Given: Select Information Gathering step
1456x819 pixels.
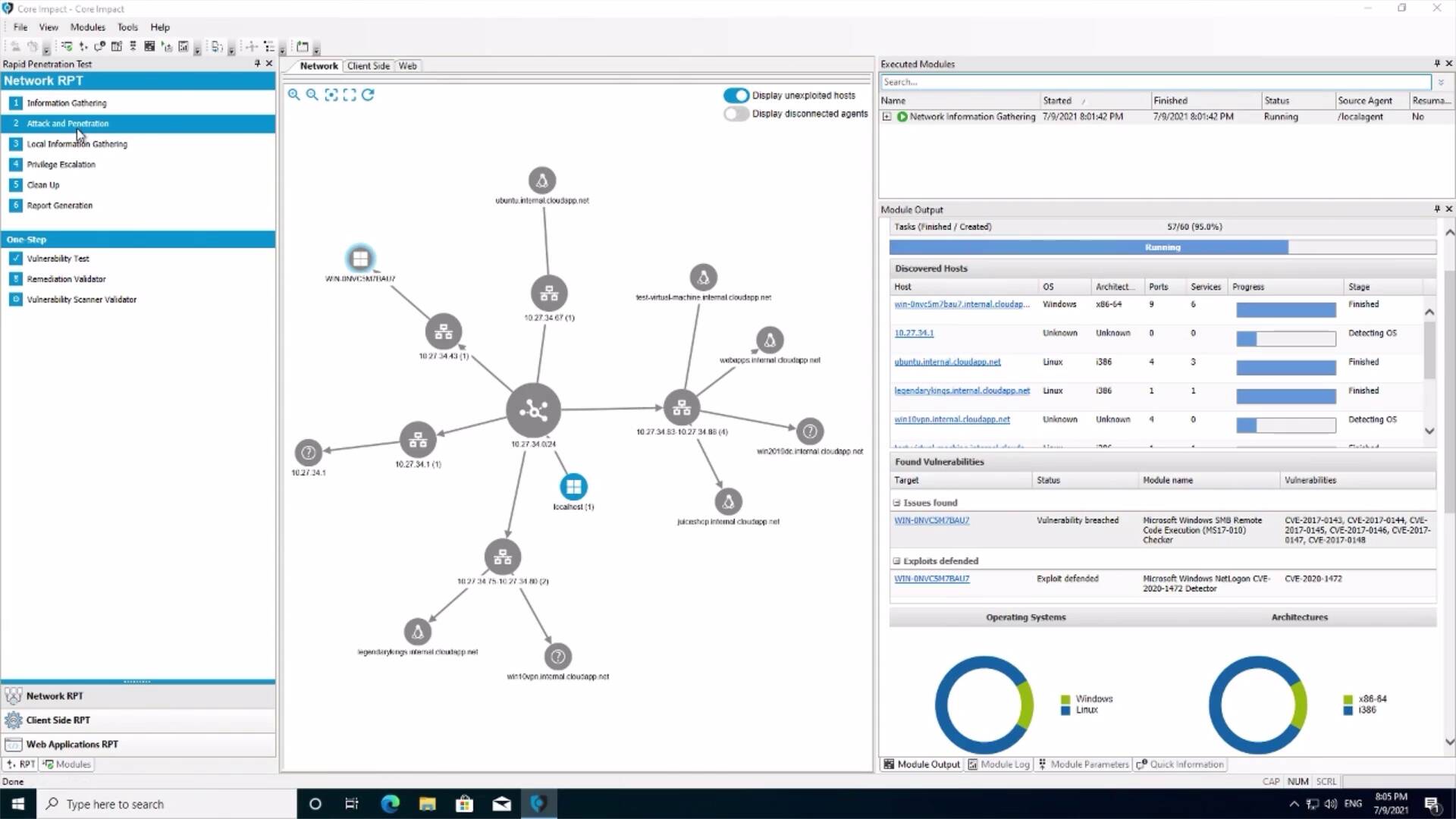Looking at the screenshot, I should point(138,103).
